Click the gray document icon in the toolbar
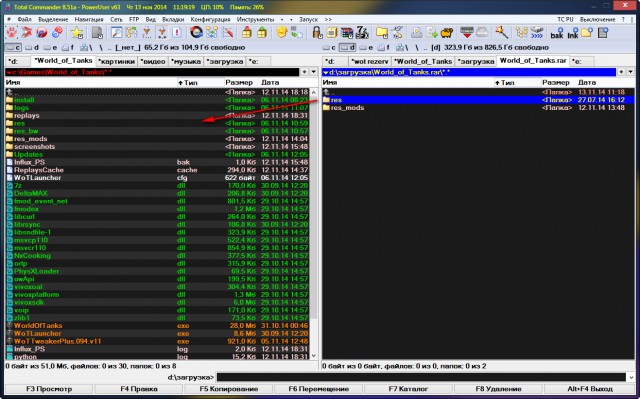640x399 pixels. pyautogui.click(x=97, y=33)
